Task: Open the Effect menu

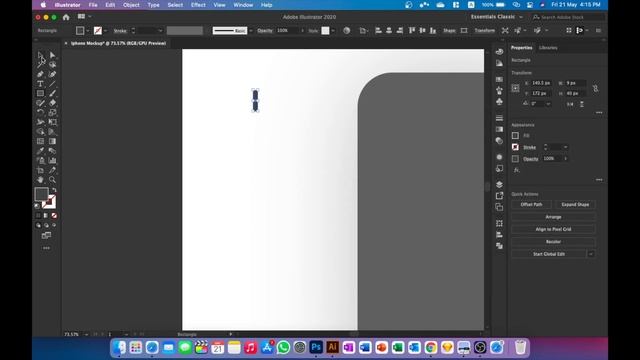Action: point(198,5)
